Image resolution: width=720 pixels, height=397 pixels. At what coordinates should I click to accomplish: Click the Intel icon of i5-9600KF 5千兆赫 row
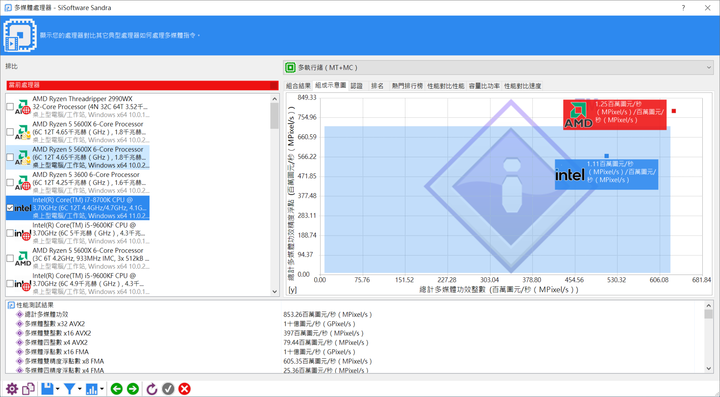[22, 233]
